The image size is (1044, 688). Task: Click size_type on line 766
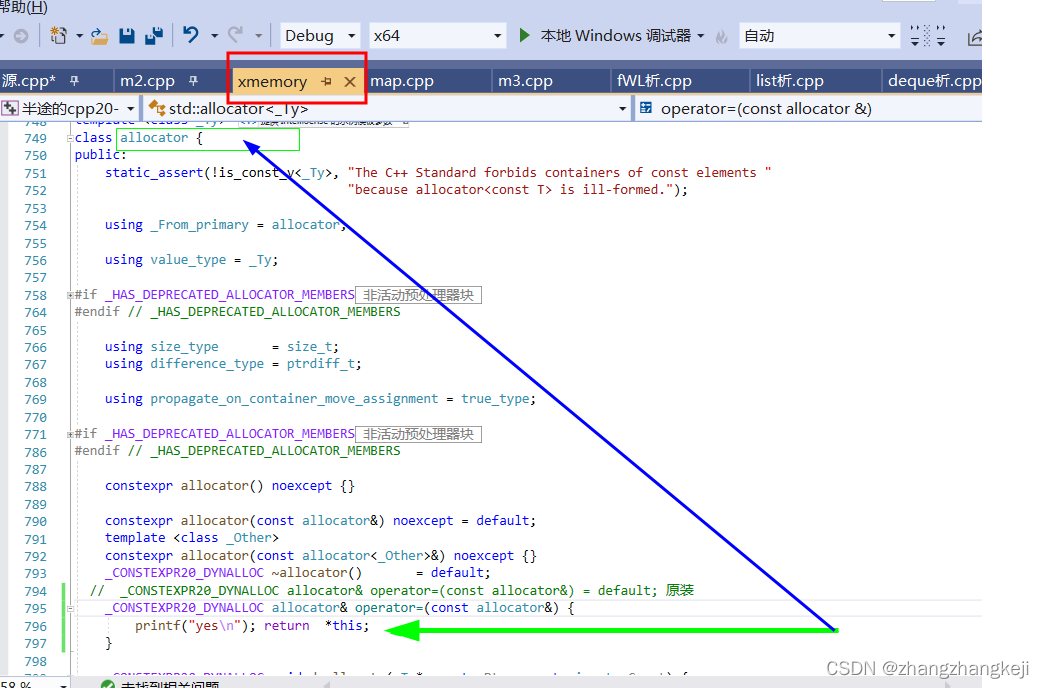(184, 347)
